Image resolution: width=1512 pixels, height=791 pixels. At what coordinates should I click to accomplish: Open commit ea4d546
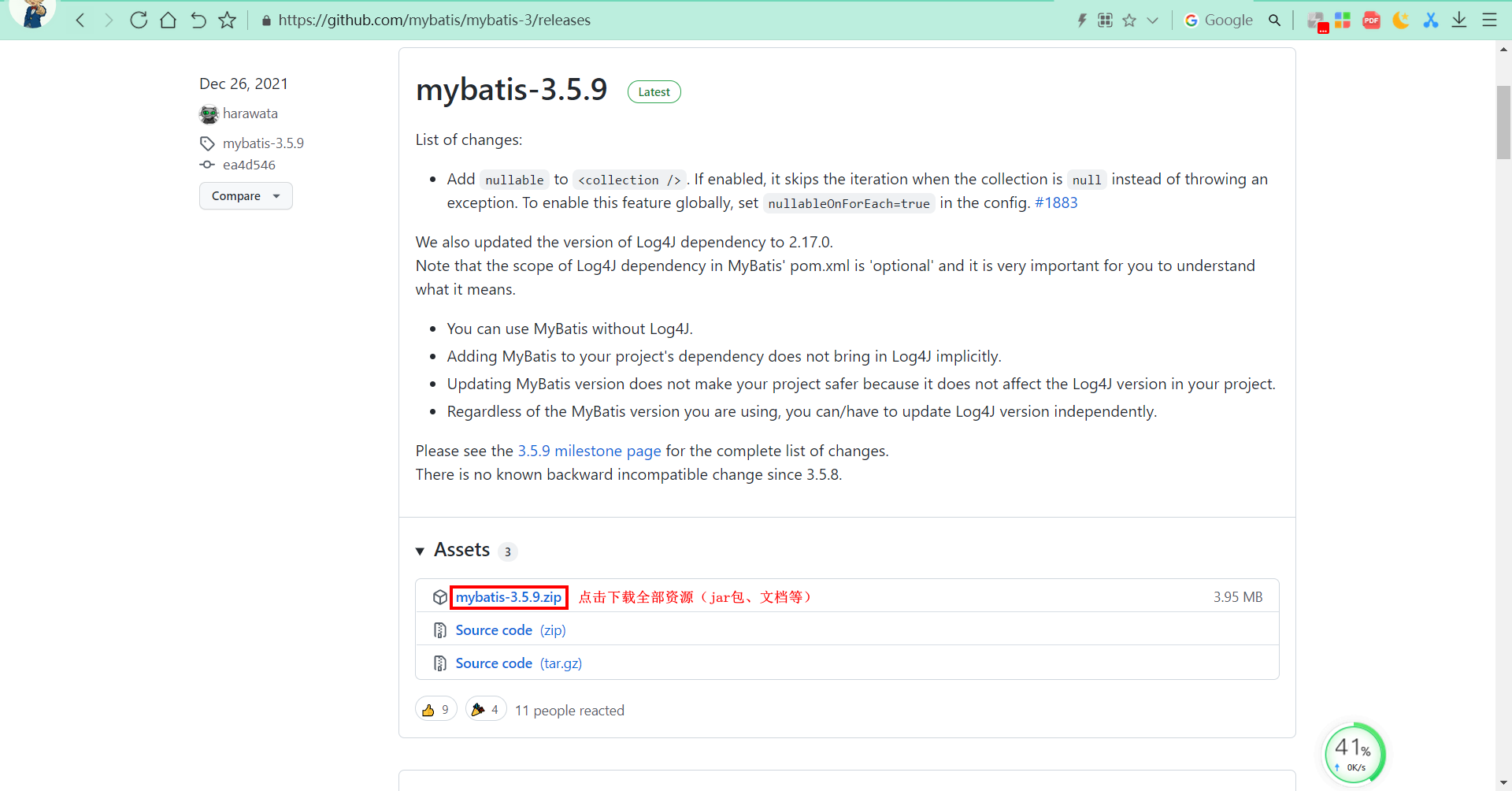249,165
